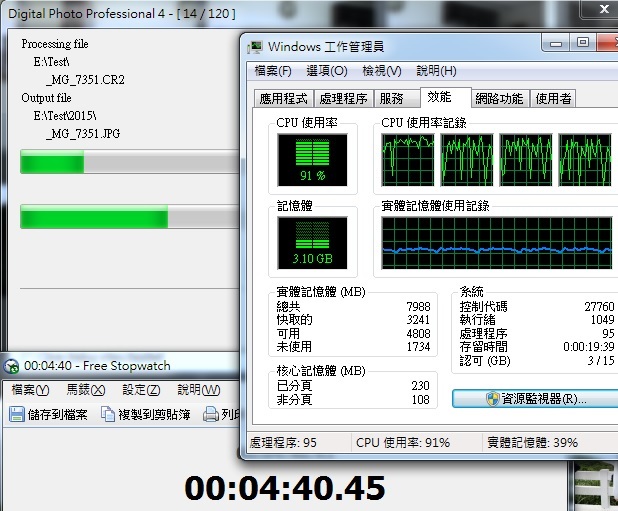Click the Task Manager window title icon
The image size is (618, 511).
[255, 47]
